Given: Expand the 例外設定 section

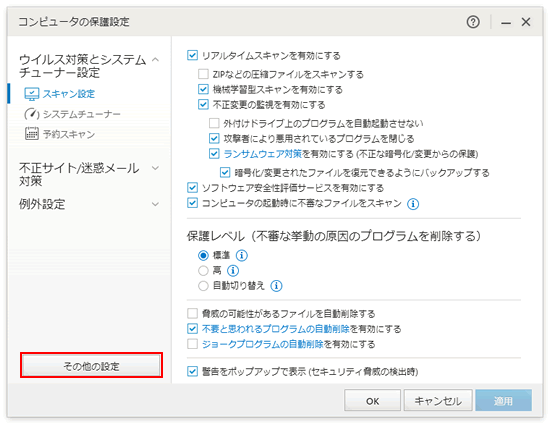Looking at the screenshot, I should pos(155,204).
